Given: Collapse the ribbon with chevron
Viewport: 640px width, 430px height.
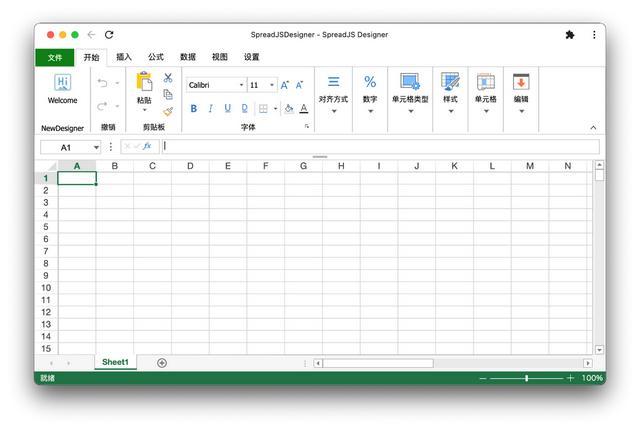Looking at the screenshot, I should click(x=593, y=128).
